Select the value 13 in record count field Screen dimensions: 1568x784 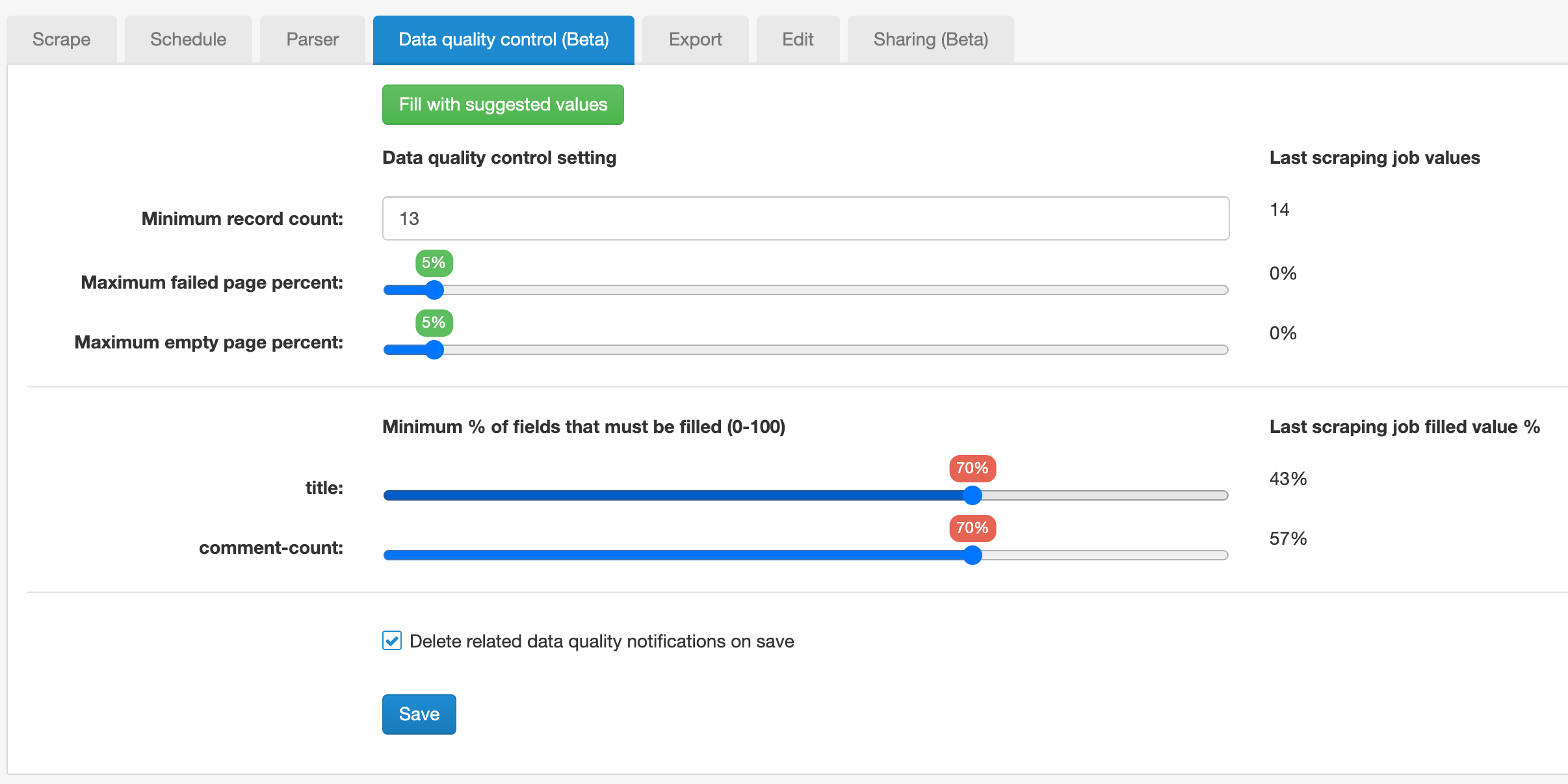410,218
